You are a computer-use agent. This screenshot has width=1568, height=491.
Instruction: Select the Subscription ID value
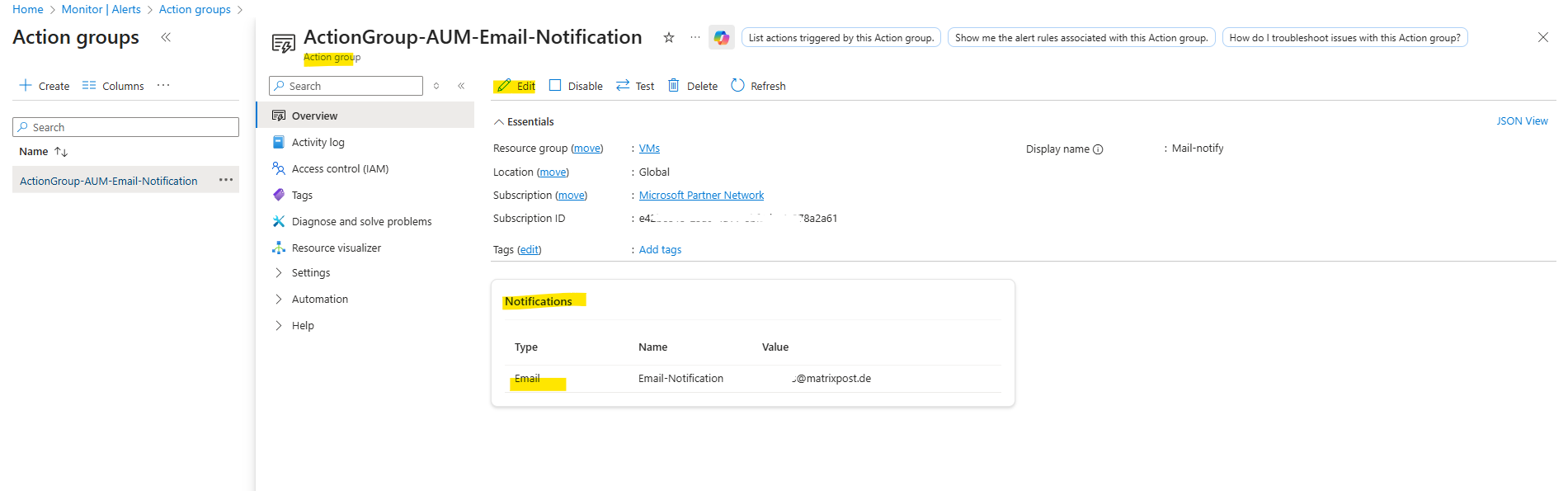pyautogui.click(x=738, y=219)
